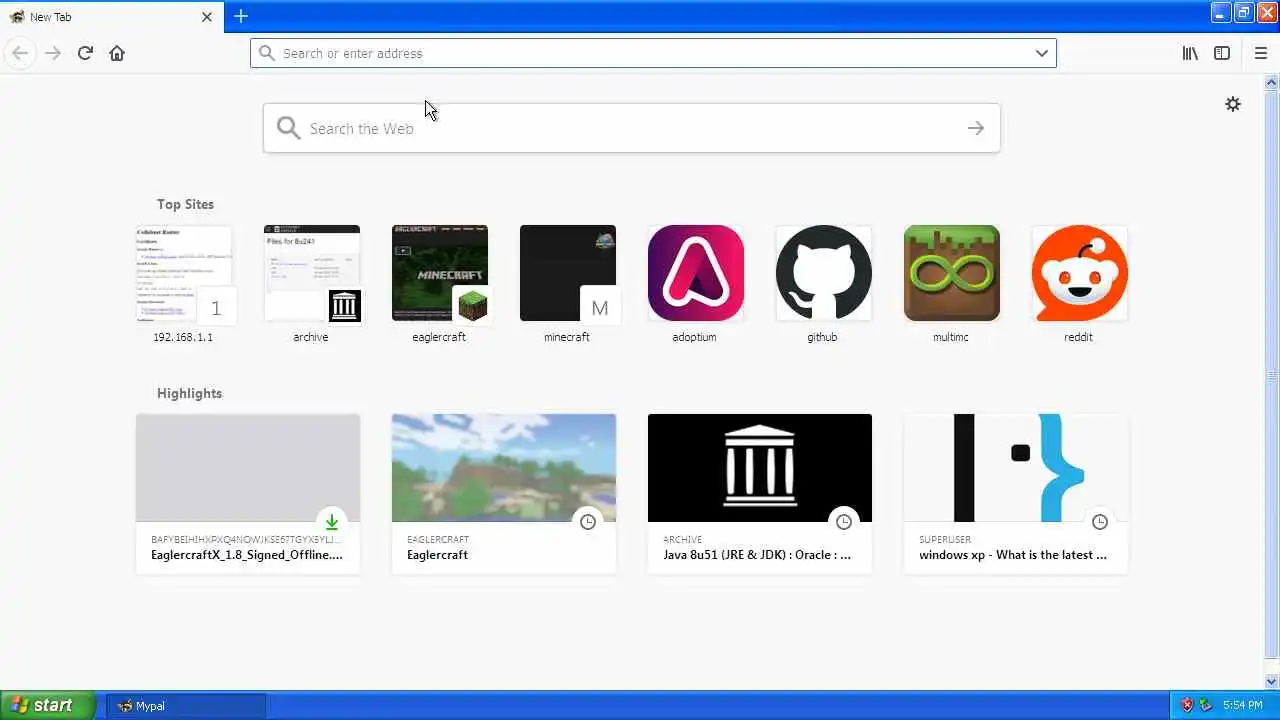
Task: Go to the Home page icon
Action: pos(117,53)
